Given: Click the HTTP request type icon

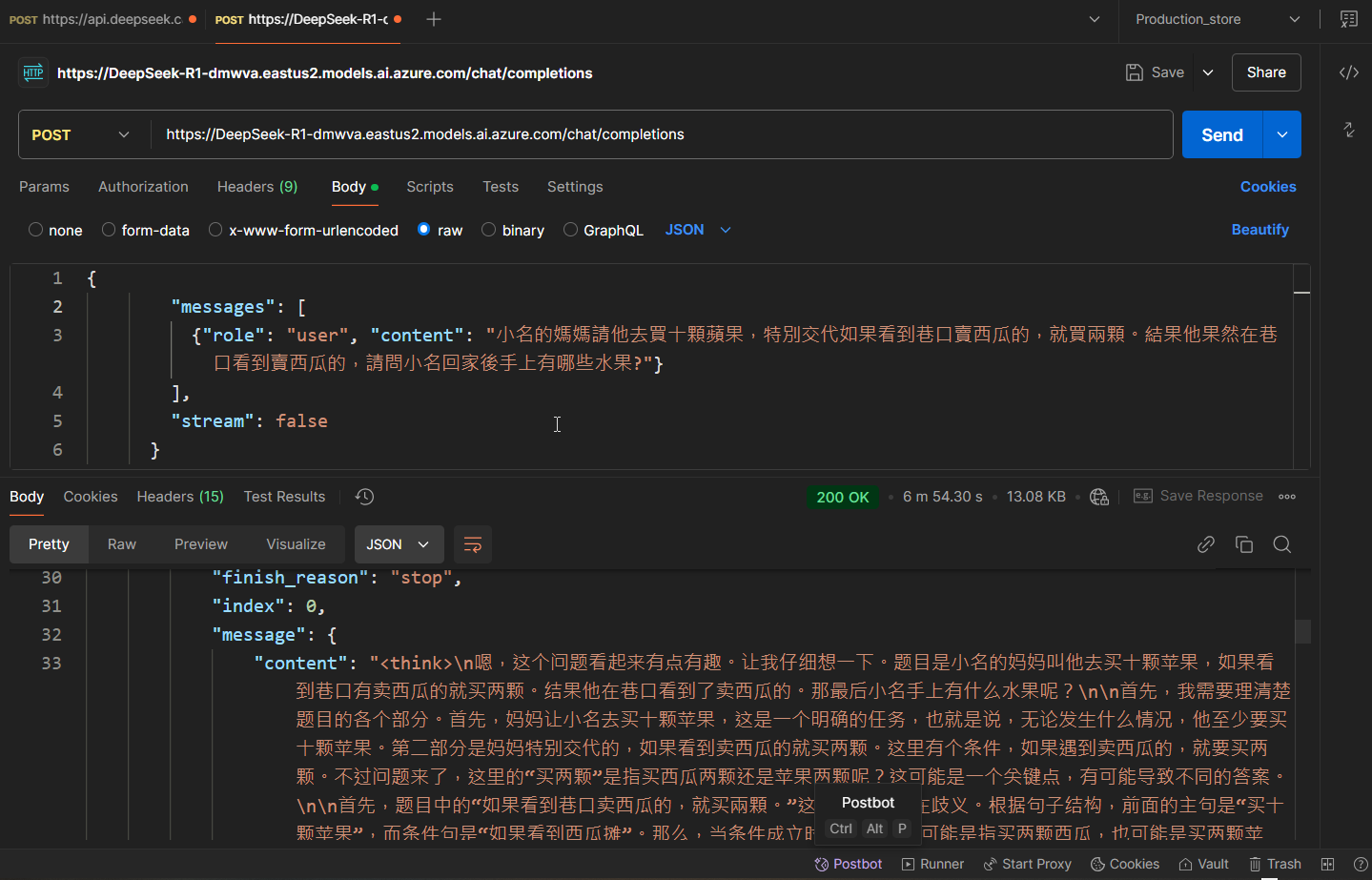Looking at the screenshot, I should point(33,72).
